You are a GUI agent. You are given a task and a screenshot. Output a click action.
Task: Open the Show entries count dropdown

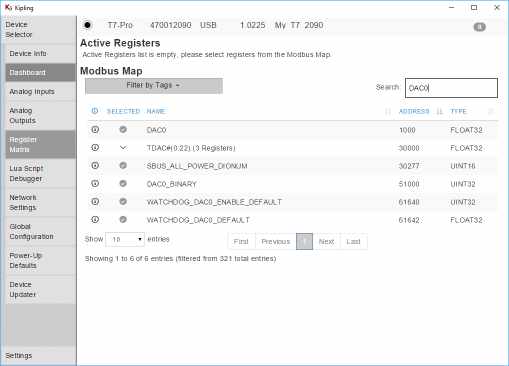pos(125,239)
